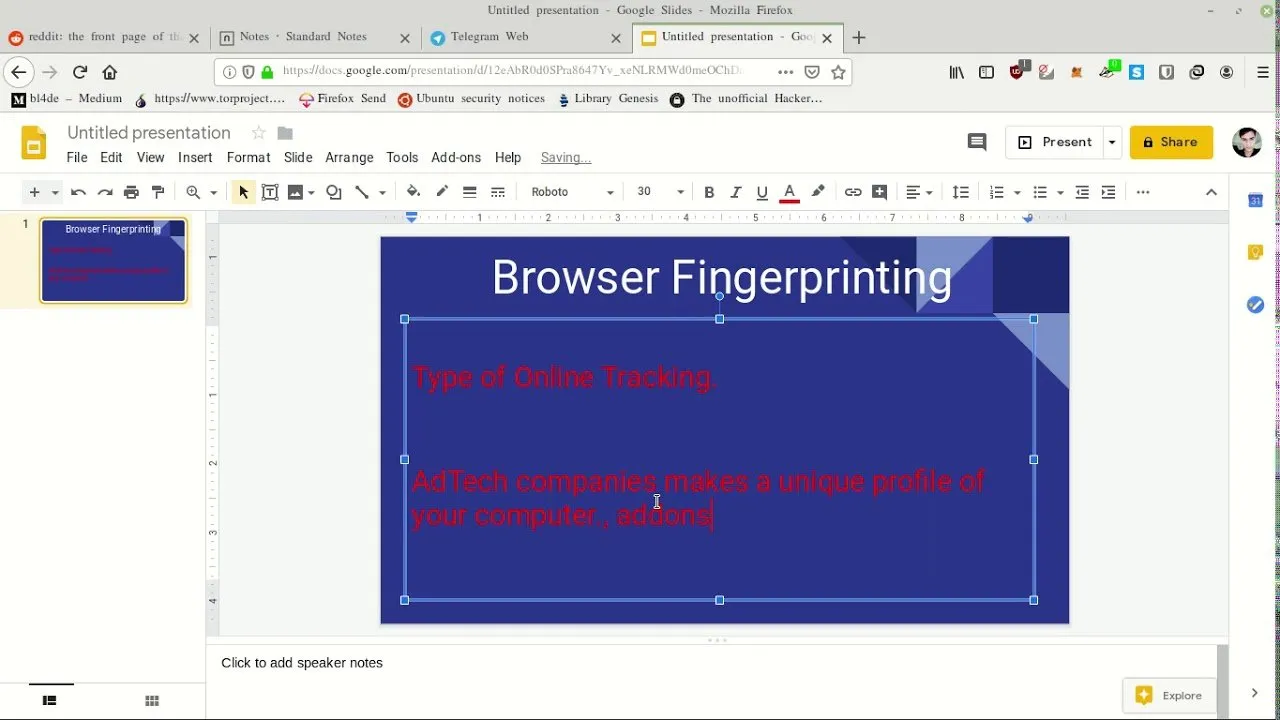
Task: Choose the Select arrow cursor tool
Action: coord(243,192)
